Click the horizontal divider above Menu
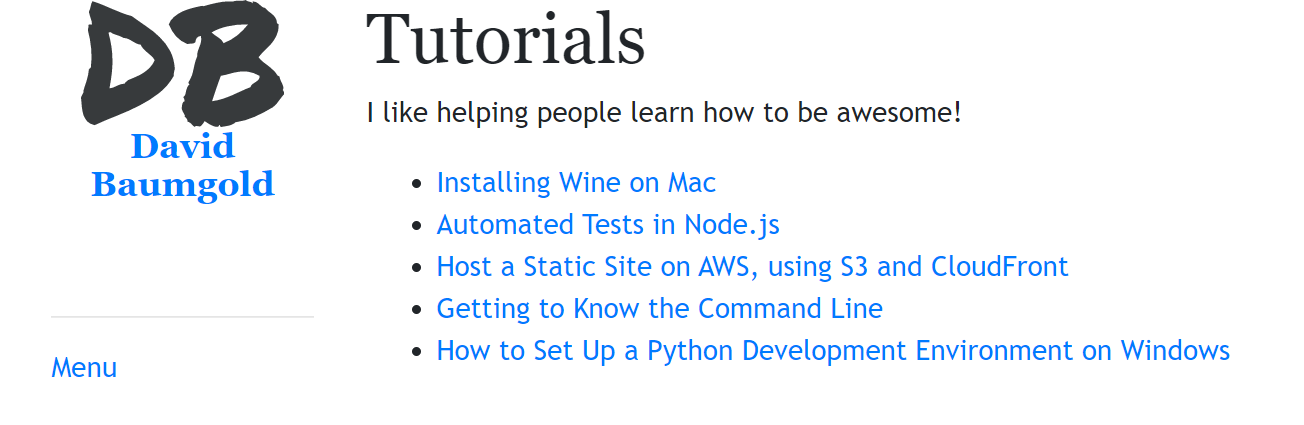Viewport: 1304px width, 425px height. (182, 317)
